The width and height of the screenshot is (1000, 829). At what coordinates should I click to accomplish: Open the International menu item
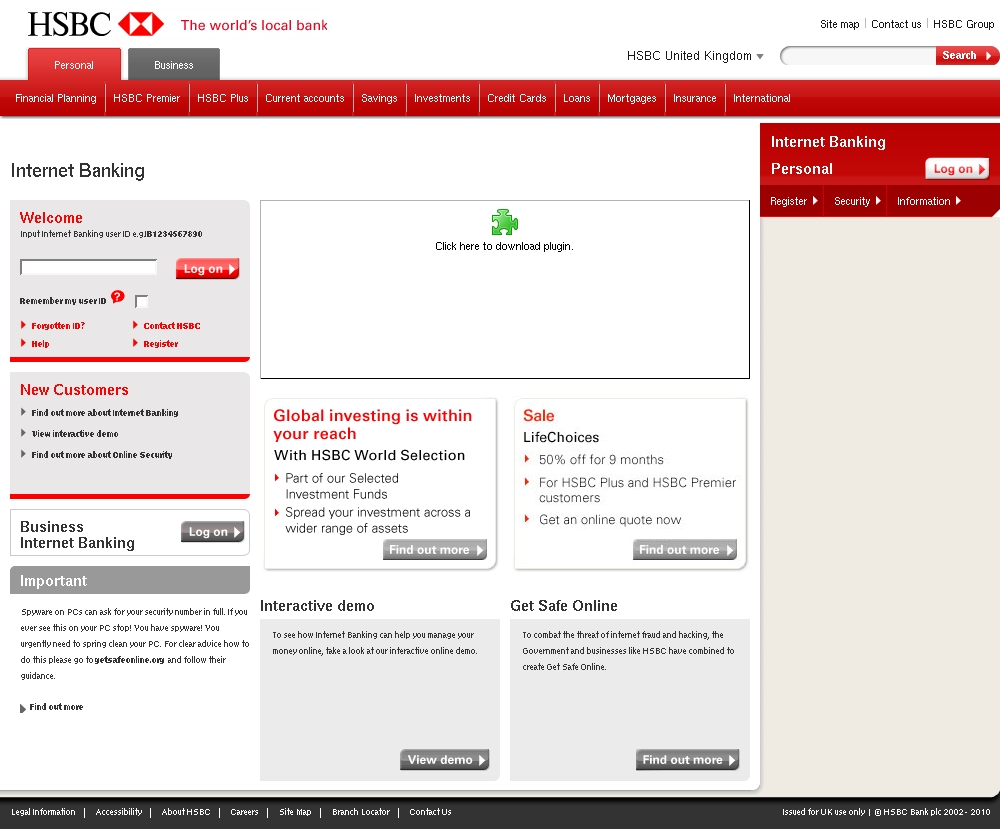click(x=761, y=98)
